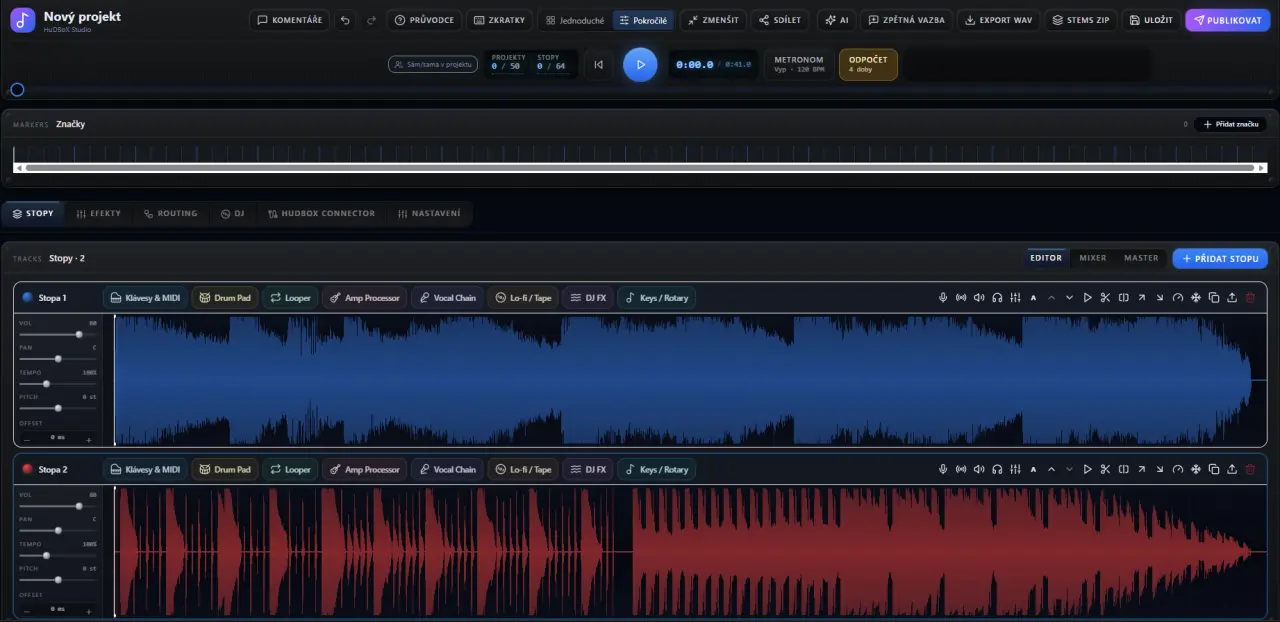Click the Stopa 1 pan slider
The height and width of the screenshot is (622, 1280).
[58, 358]
